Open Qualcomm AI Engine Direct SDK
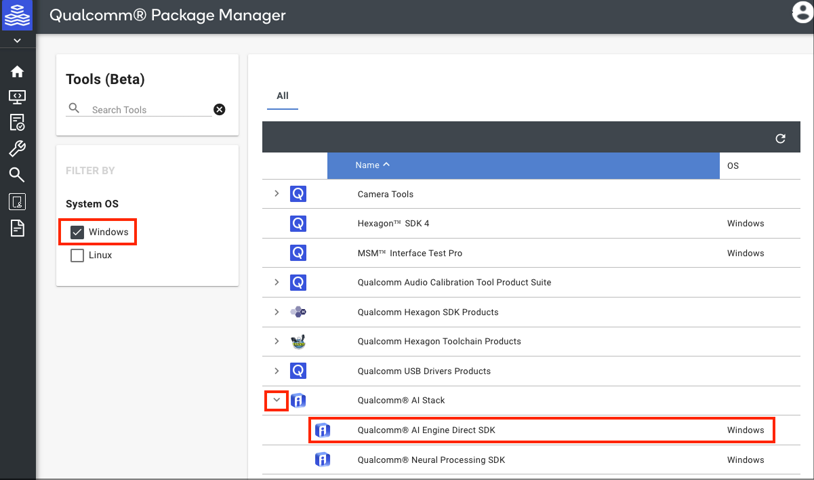 [x=426, y=431]
